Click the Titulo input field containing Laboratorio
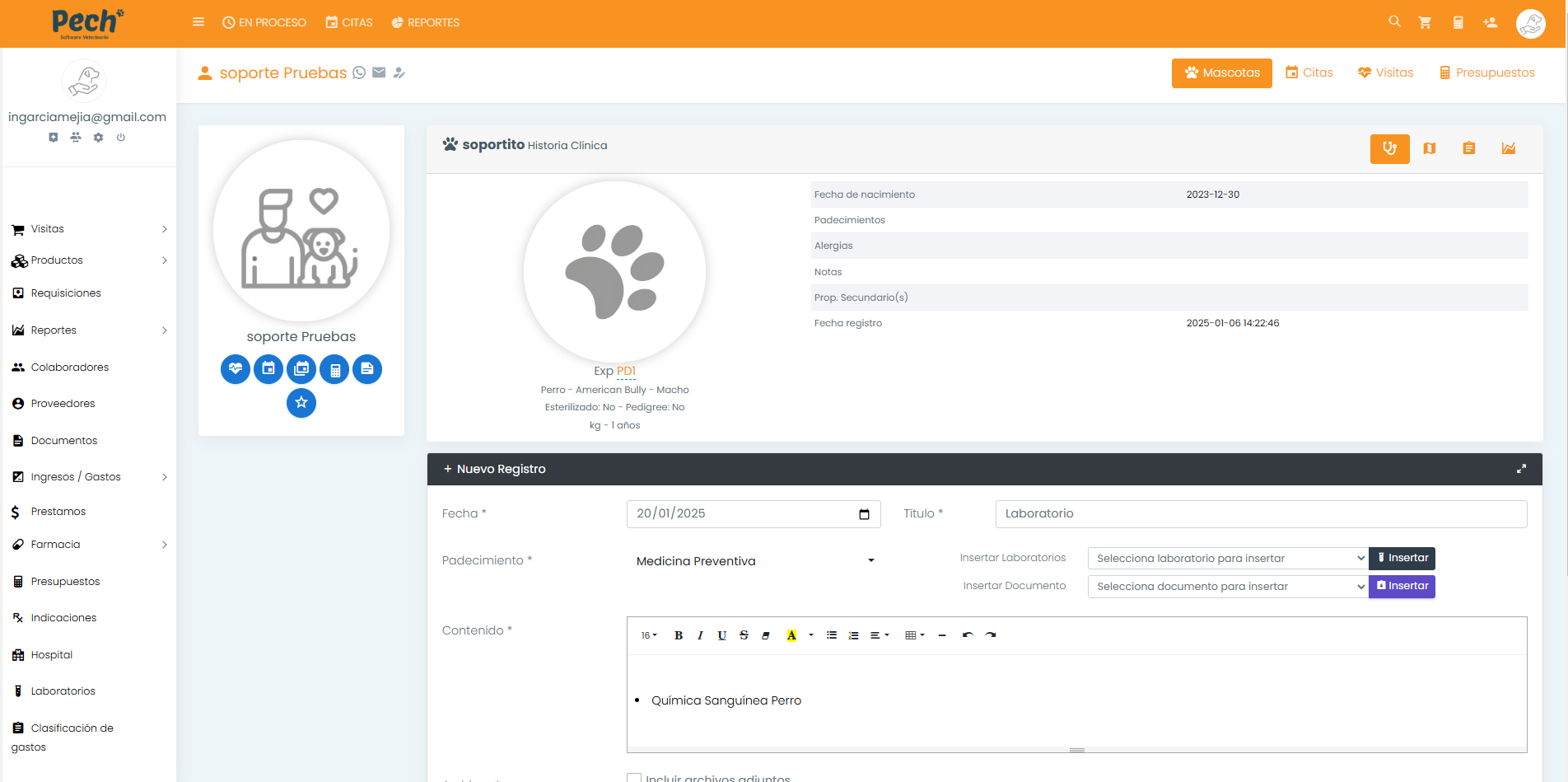The width and height of the screenshot is (1568, 782). (1260, 513)
